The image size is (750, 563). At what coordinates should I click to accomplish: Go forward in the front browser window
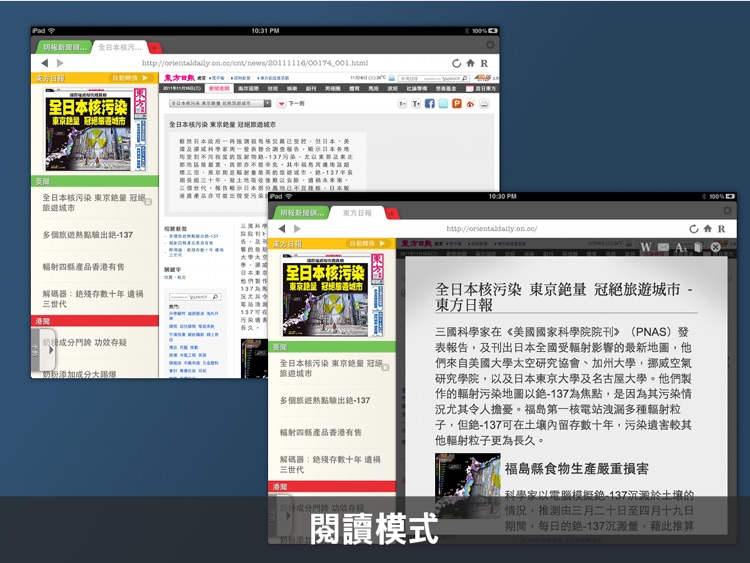pos(297,229)
